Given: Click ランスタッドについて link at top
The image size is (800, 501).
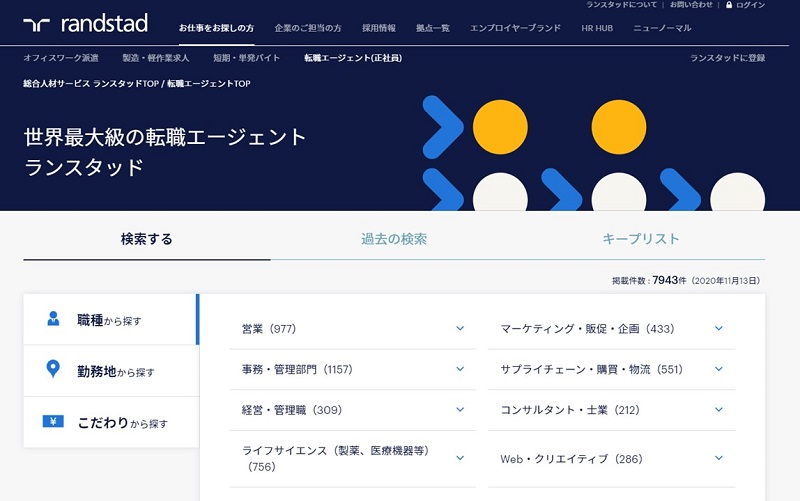Looking at the screenshot, I should 621,5.
